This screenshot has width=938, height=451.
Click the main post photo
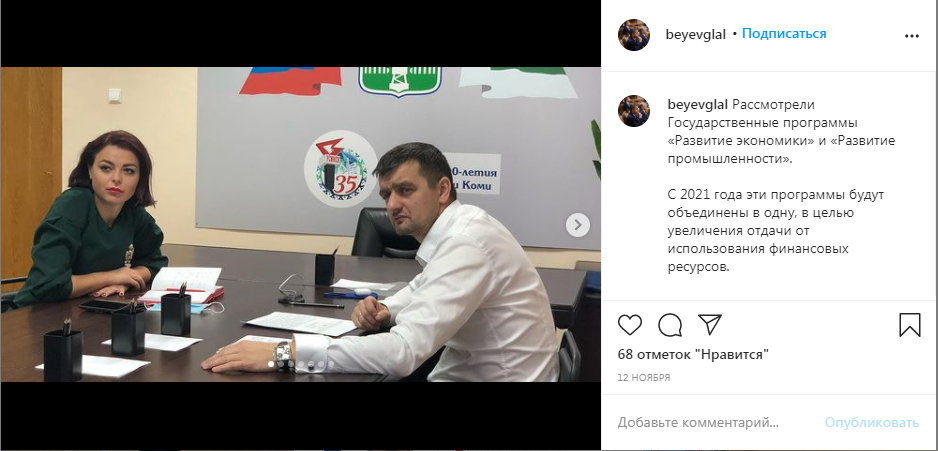tap(300, 224)
